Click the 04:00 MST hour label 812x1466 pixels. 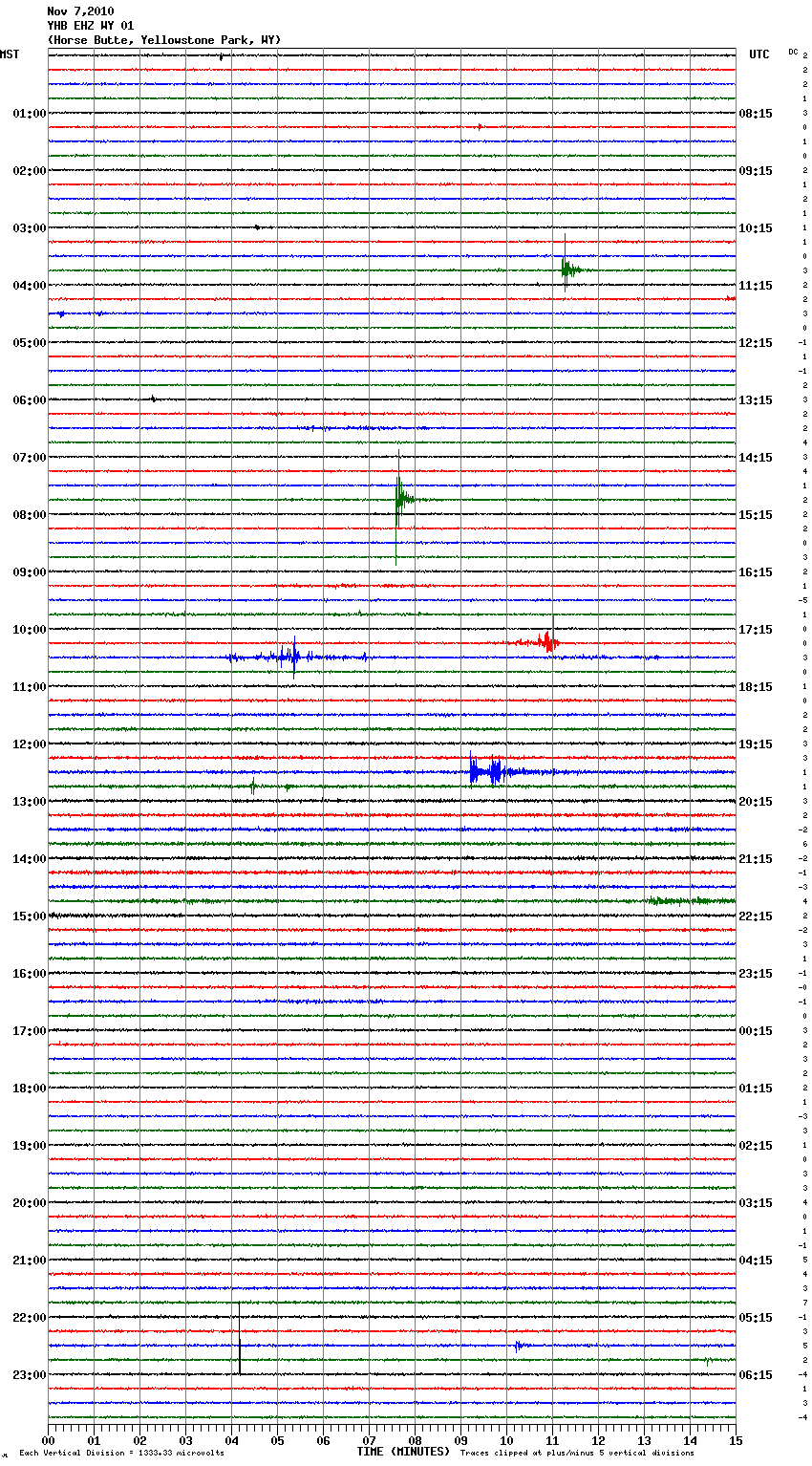click(30, 286)
